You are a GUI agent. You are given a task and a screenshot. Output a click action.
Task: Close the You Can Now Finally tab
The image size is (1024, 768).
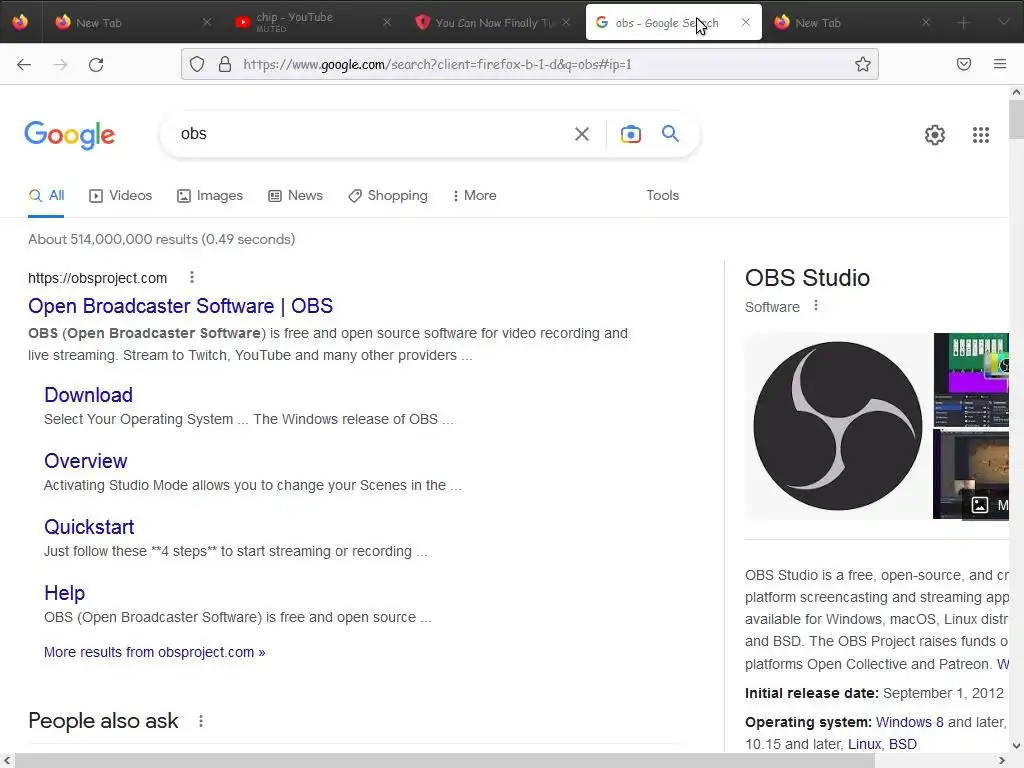(566, 22)
